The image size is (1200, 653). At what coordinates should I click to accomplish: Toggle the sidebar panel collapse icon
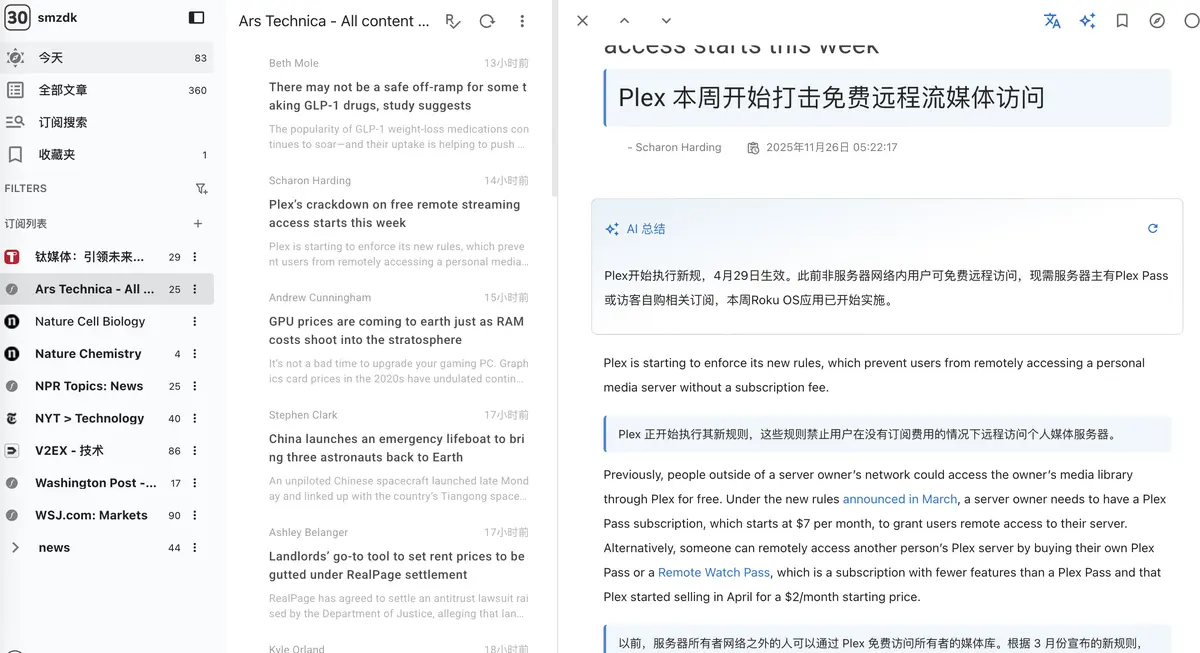[196, 17]
